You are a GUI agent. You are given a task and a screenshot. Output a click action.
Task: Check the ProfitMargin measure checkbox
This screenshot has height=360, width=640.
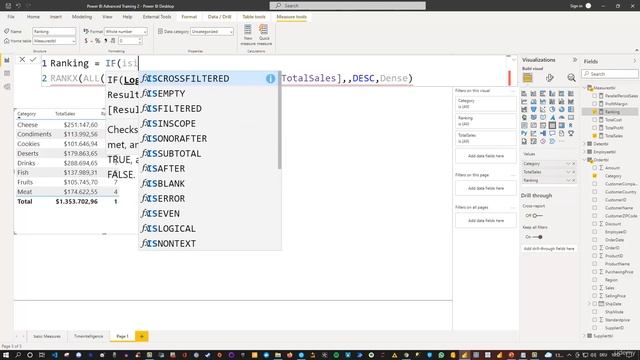(595, 104)
